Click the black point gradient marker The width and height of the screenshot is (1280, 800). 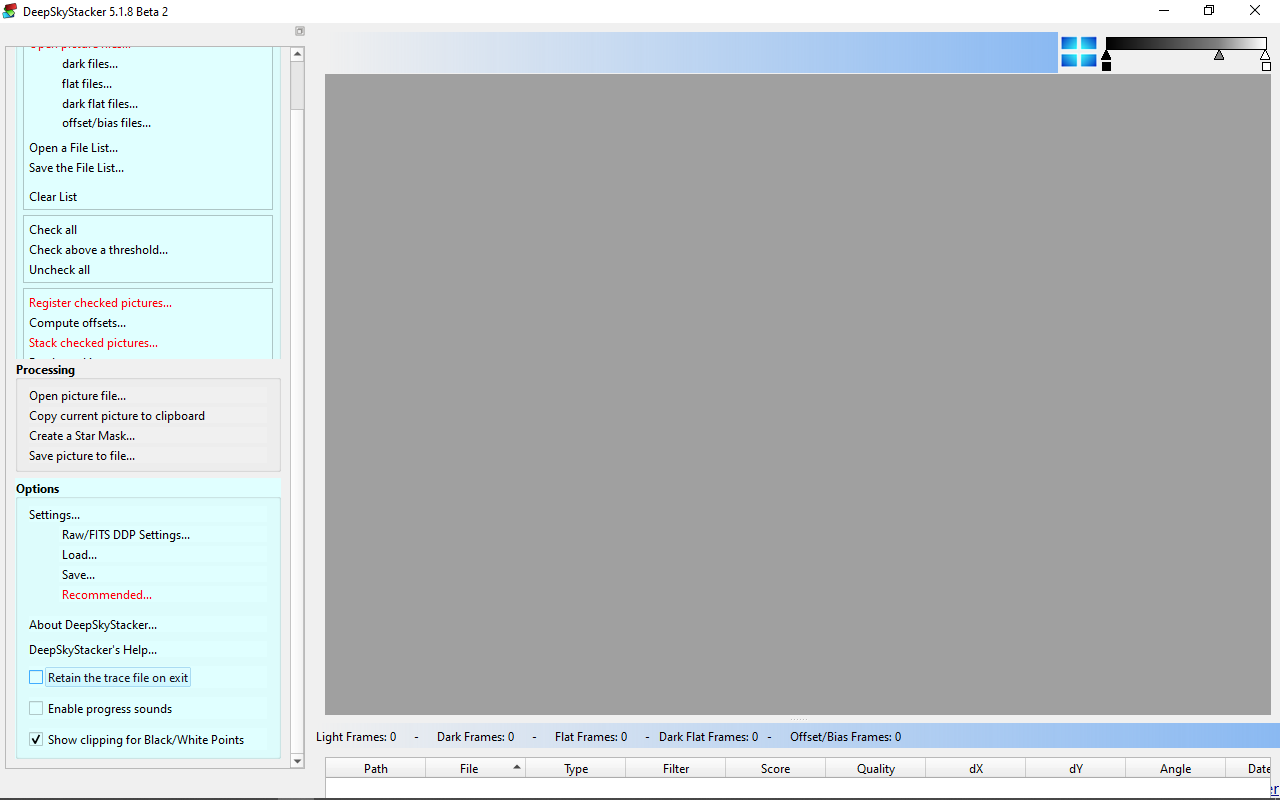point(1106,55)
